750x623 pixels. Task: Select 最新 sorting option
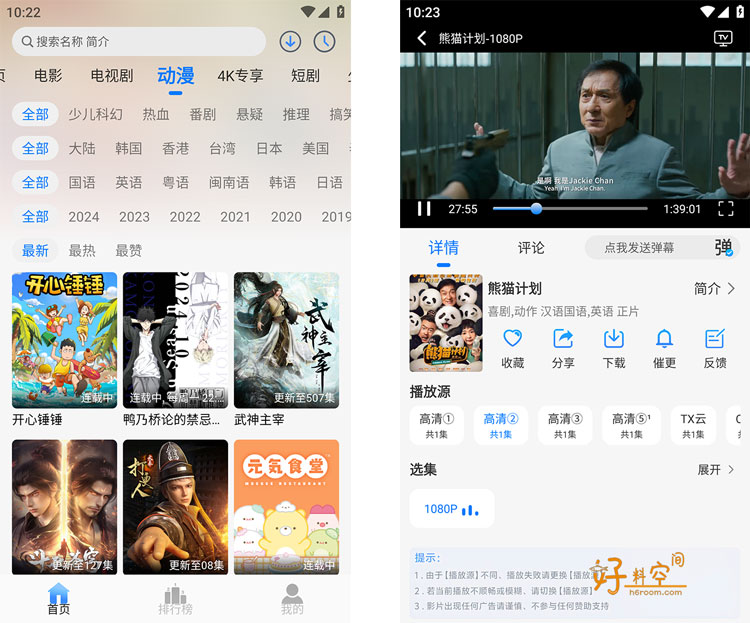(x=35, y=250)
